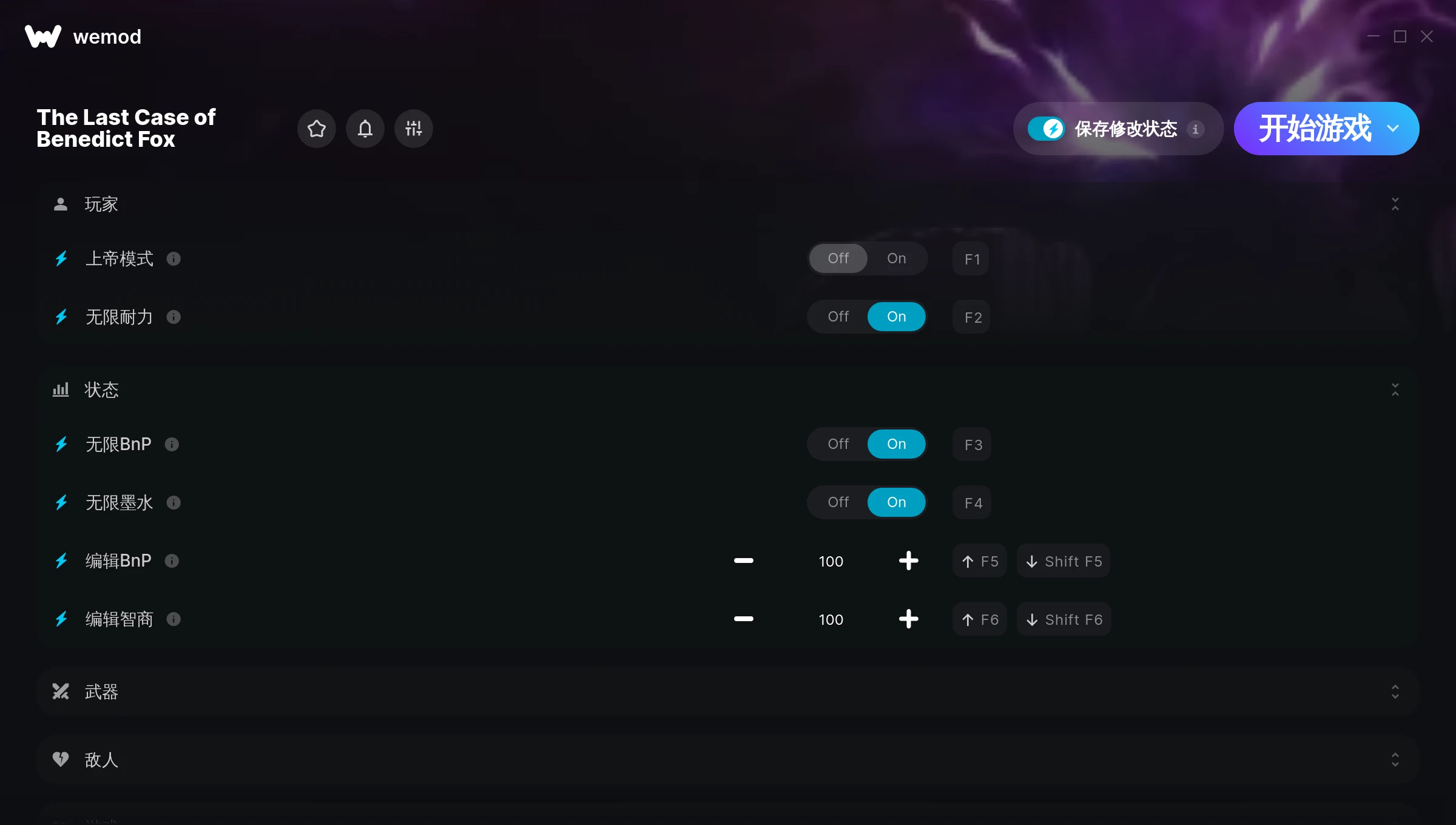Open the notification bell icon
The image size is (1456, 825).
click(365, 129)
